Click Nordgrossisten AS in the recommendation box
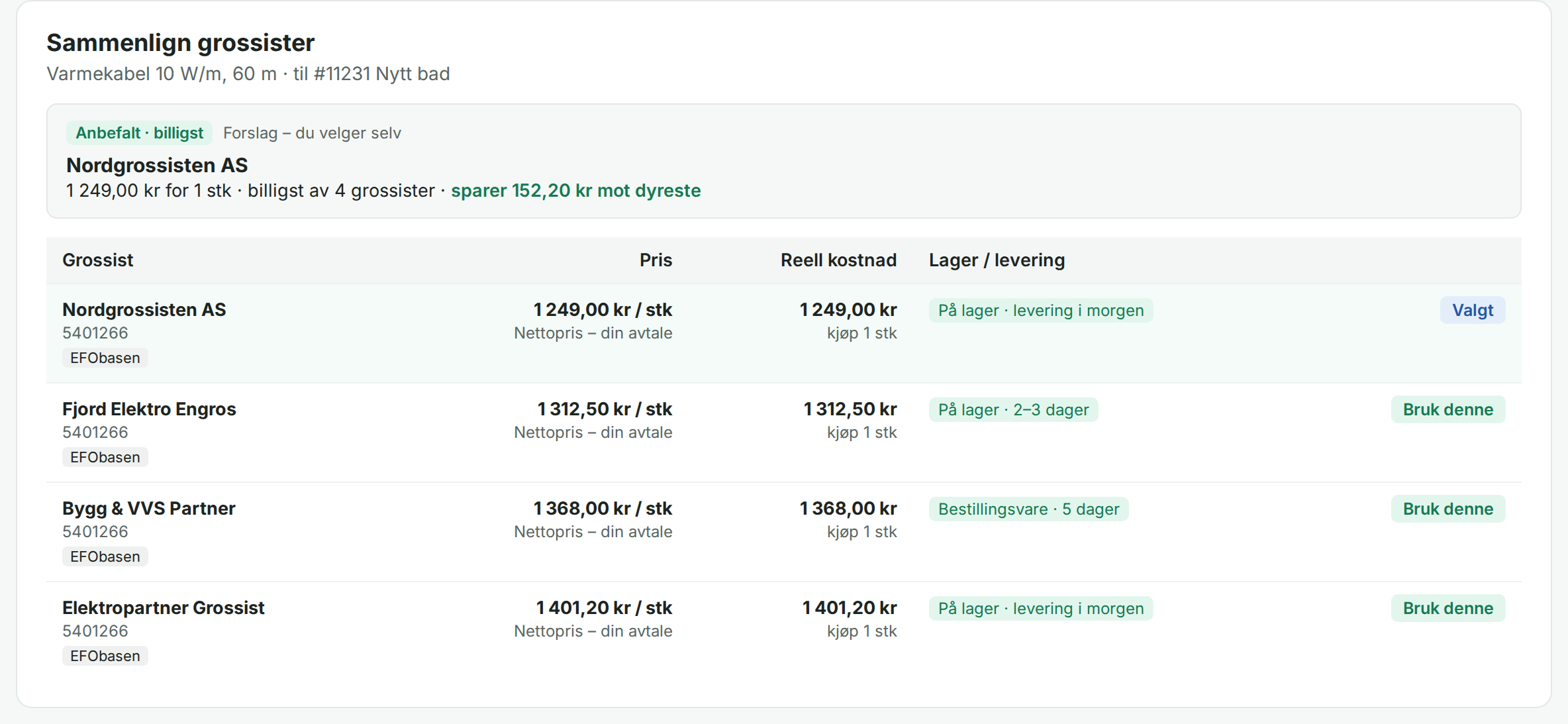This screenshot has height=724, width=1568. [157, 165]
